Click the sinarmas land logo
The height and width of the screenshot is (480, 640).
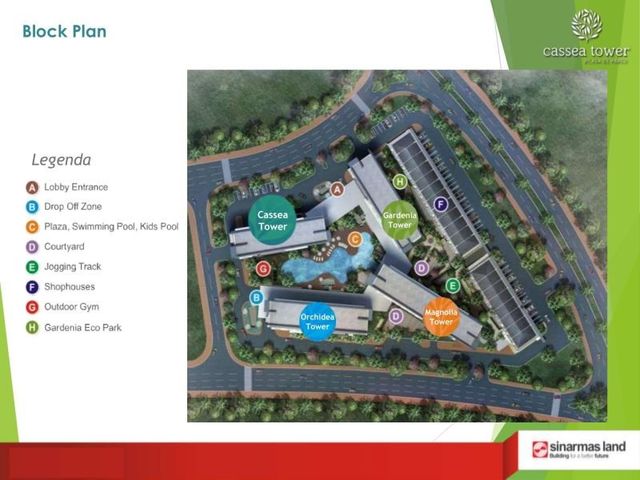(579, 449)
